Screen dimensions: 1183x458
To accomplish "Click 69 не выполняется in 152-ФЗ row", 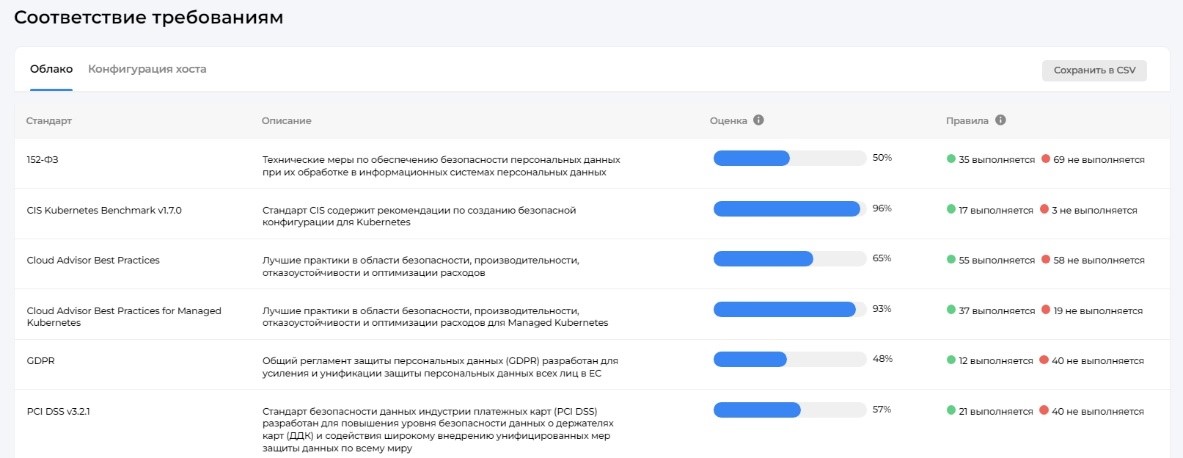I will pyautogui.click(x=1098, y=160).
